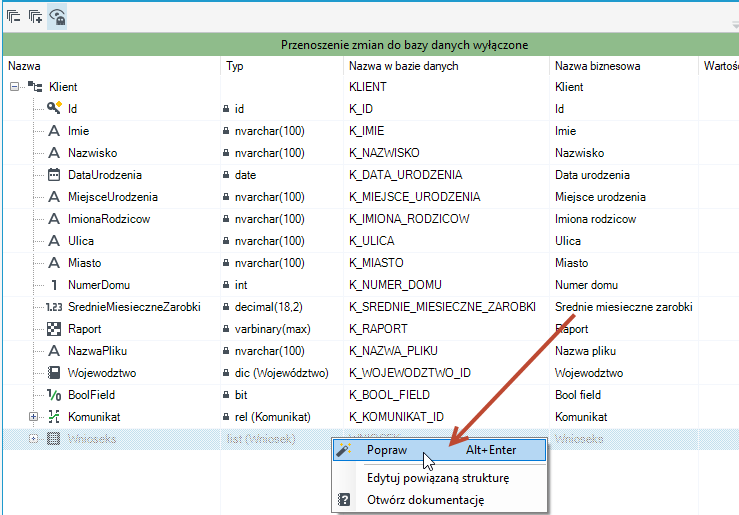Viewport: 739px width, 515px height.
Task: Click the business name cell Nazwa pliku
Action: pos(585,351)
